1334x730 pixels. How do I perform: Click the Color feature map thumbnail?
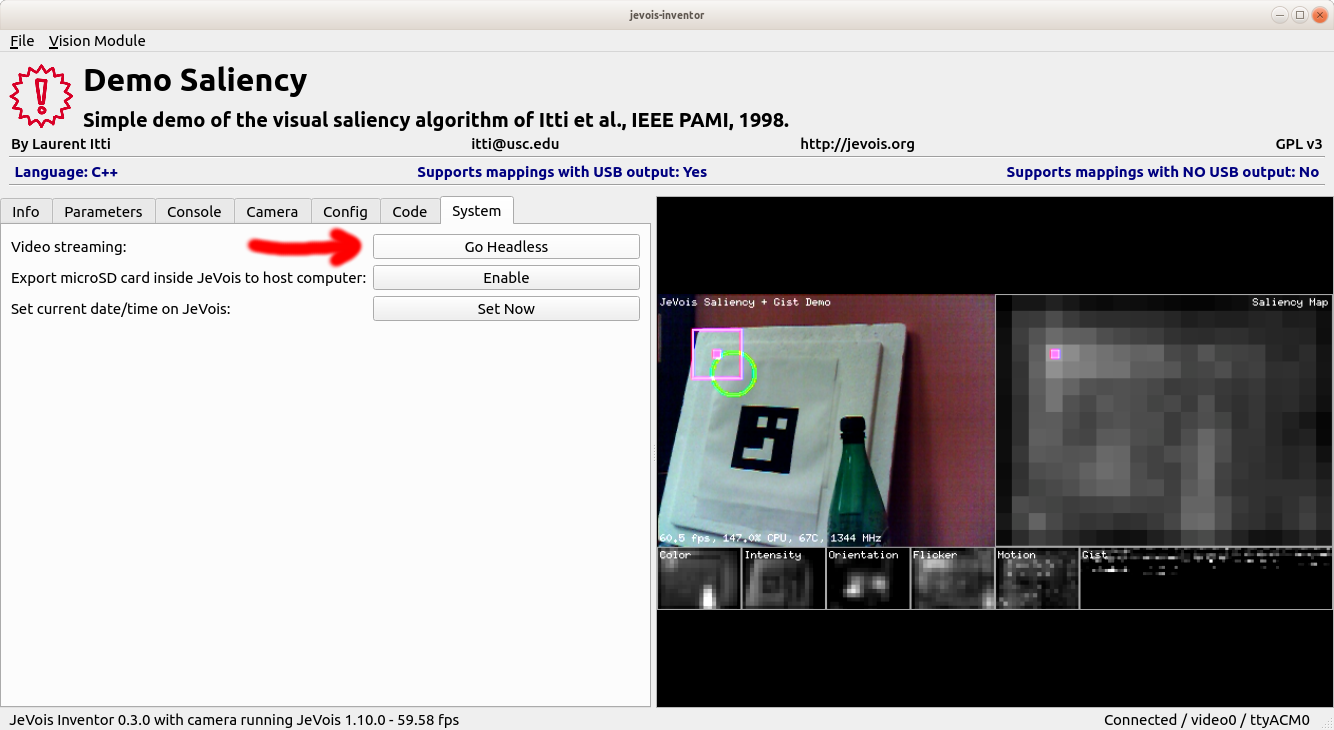pos(699,578)
